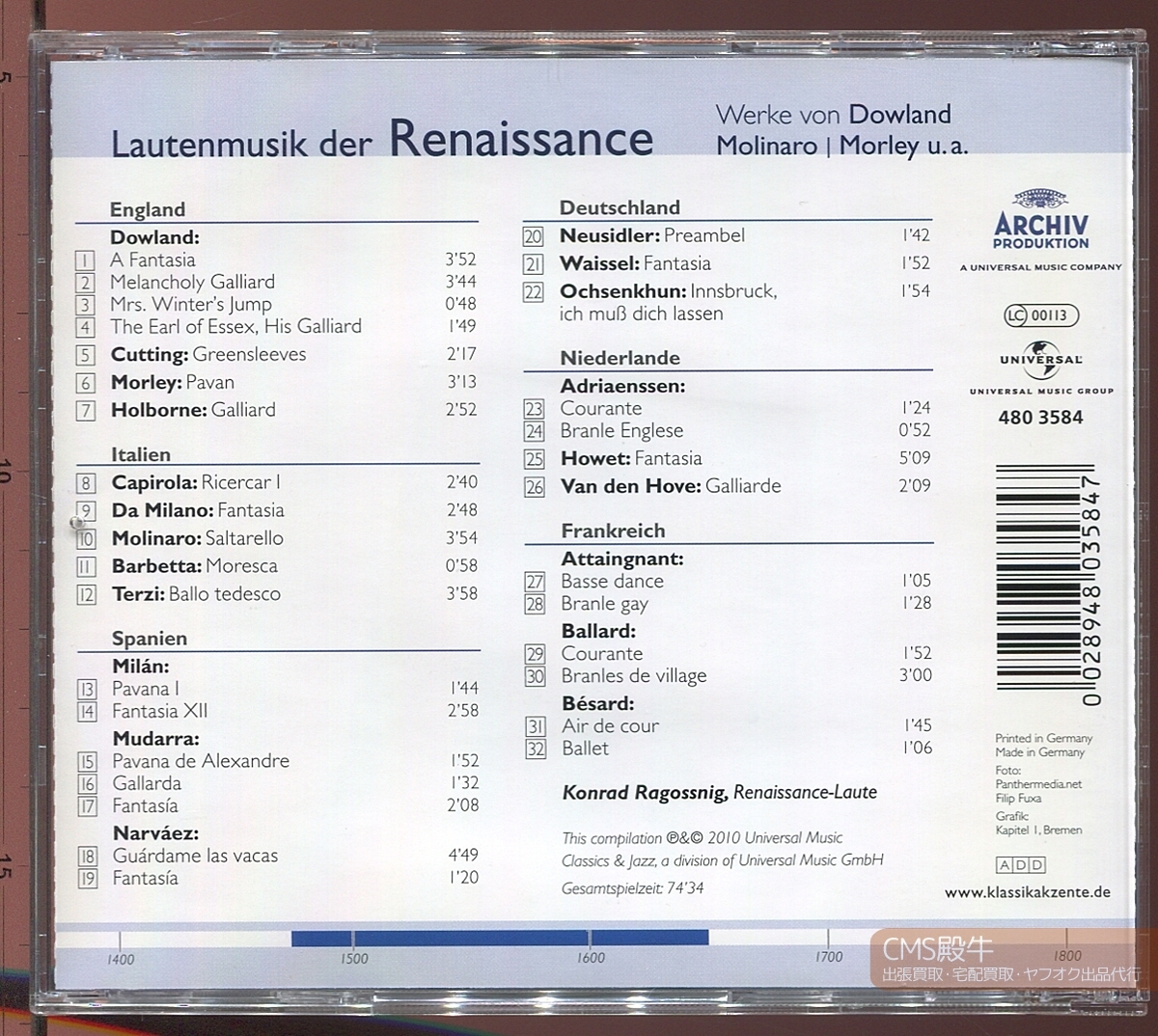Click the 'Deutschland' section heading
Image resolution: width=1158 pixels, height=1036 pixels.
pos(620,207)
